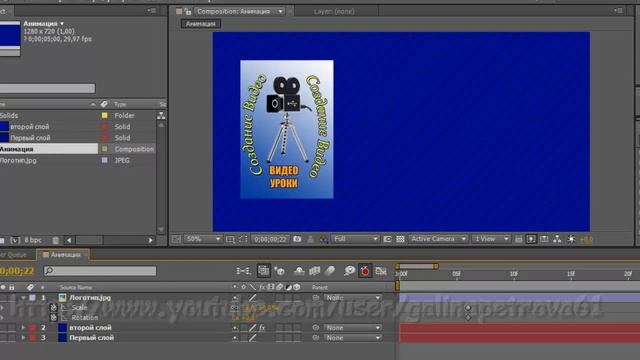
Task: Click the work area bar above time ruler
Action: coord(417,267)
